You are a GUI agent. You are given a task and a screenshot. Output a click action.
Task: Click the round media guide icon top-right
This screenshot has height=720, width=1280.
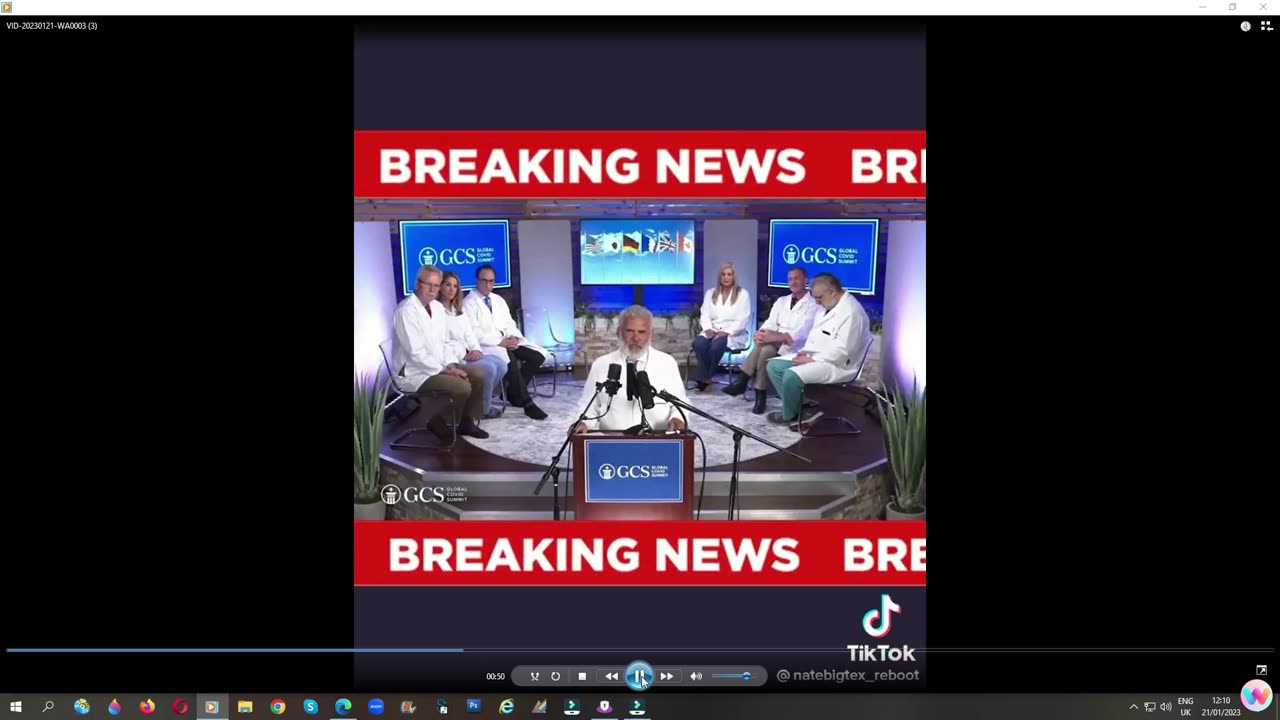pyautogui.click(x=1245, y=26)
